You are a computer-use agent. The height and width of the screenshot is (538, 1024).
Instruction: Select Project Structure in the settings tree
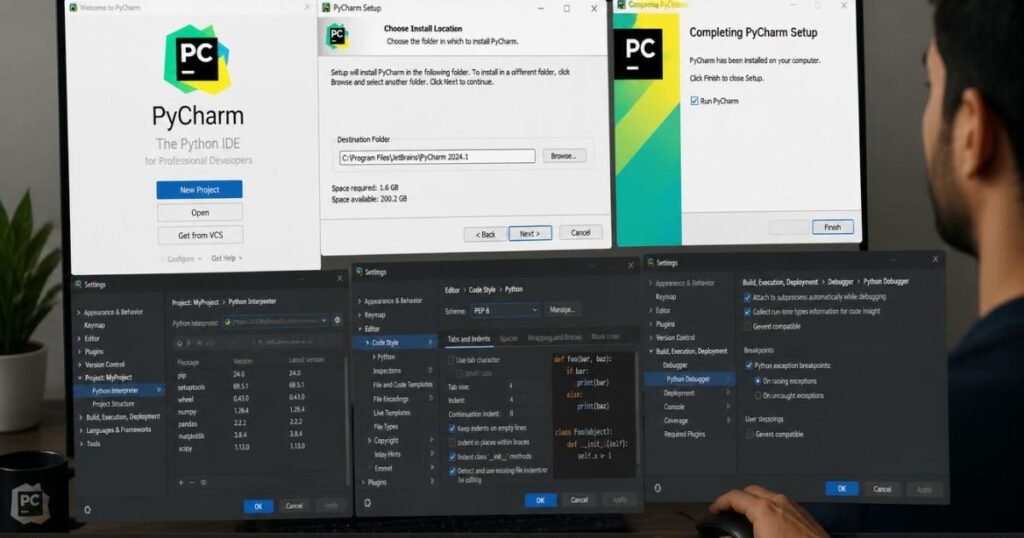coord(113,404)
